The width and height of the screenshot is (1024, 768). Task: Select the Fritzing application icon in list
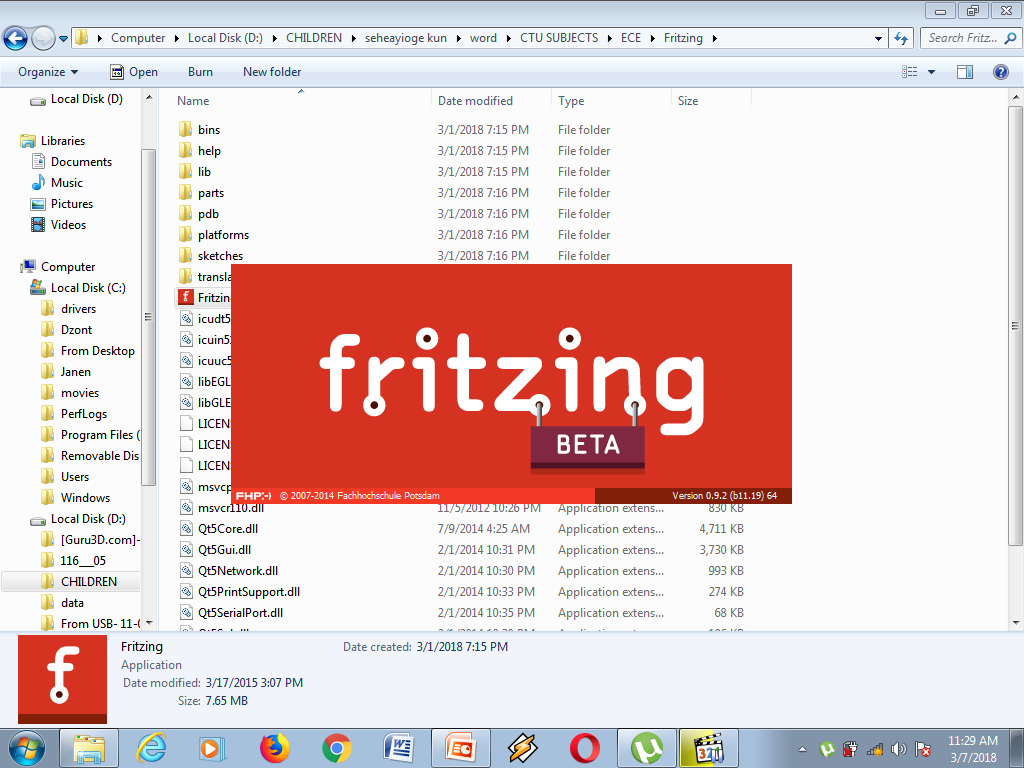pyautogui.click(x=186, y=297)
